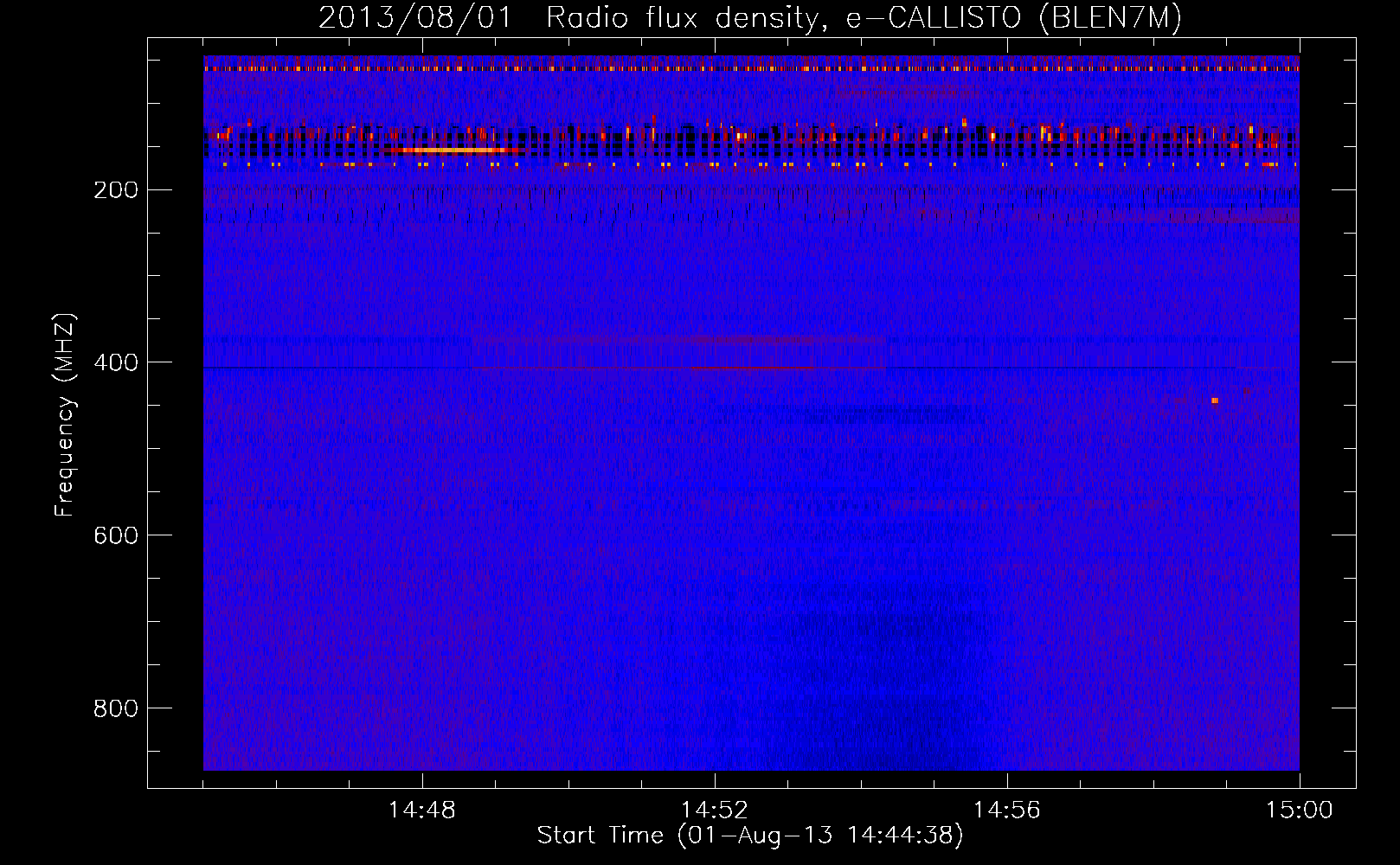Click the 'Start Time (01-Aug-13 14:44:38)' label
1400x865 pixels.
pyautogui.click(x=750, y=836)
